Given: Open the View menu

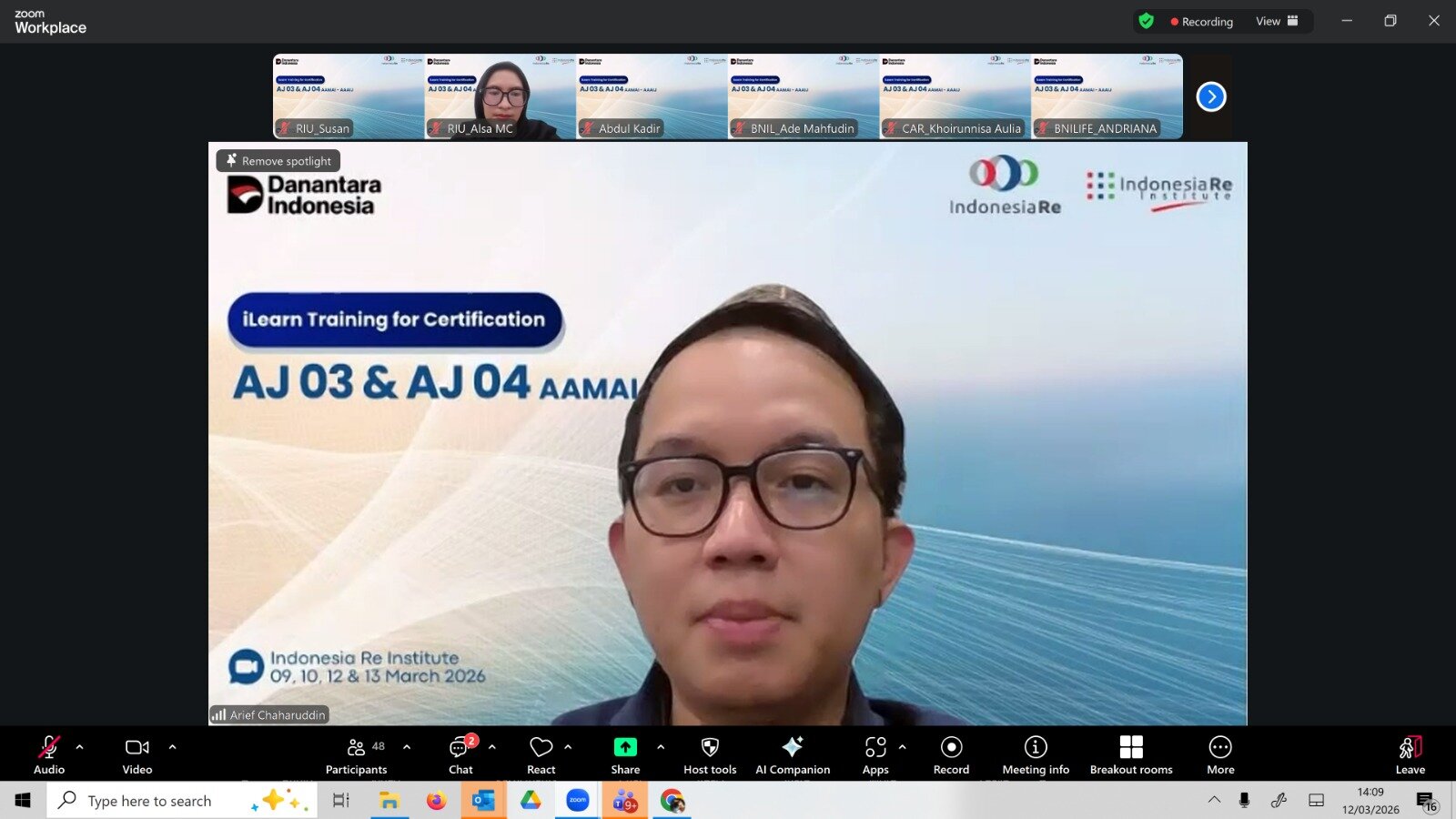Looking at the screenshot, I should [x=1276, y=21].
